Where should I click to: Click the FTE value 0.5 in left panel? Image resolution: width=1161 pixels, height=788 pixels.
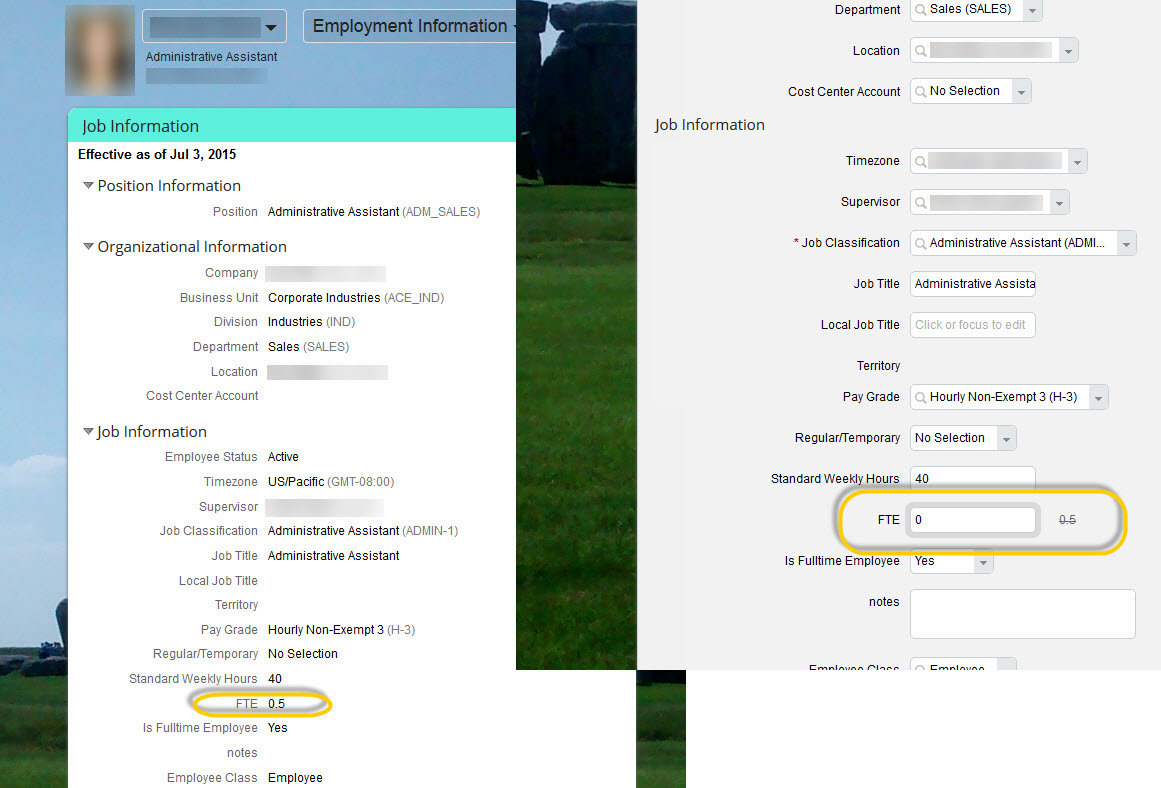[x=276, y=704]
